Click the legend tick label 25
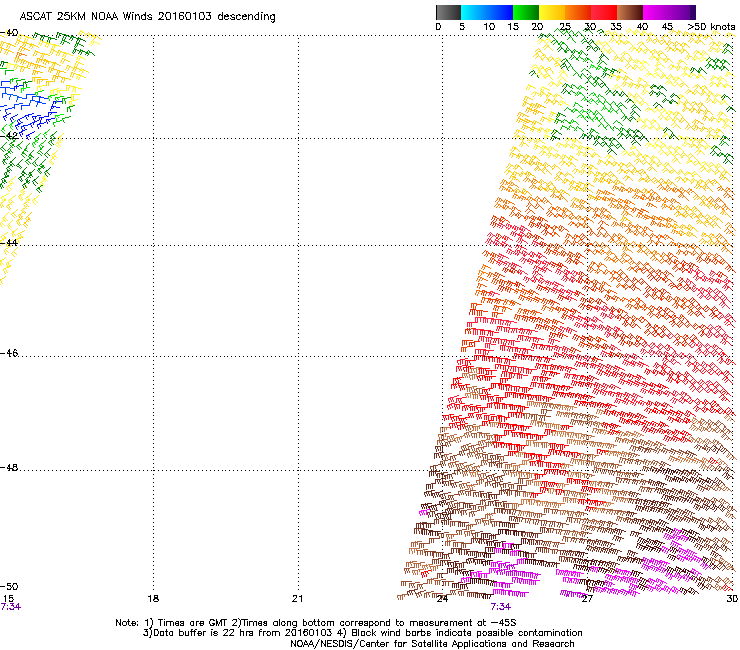 pos(565,27)
